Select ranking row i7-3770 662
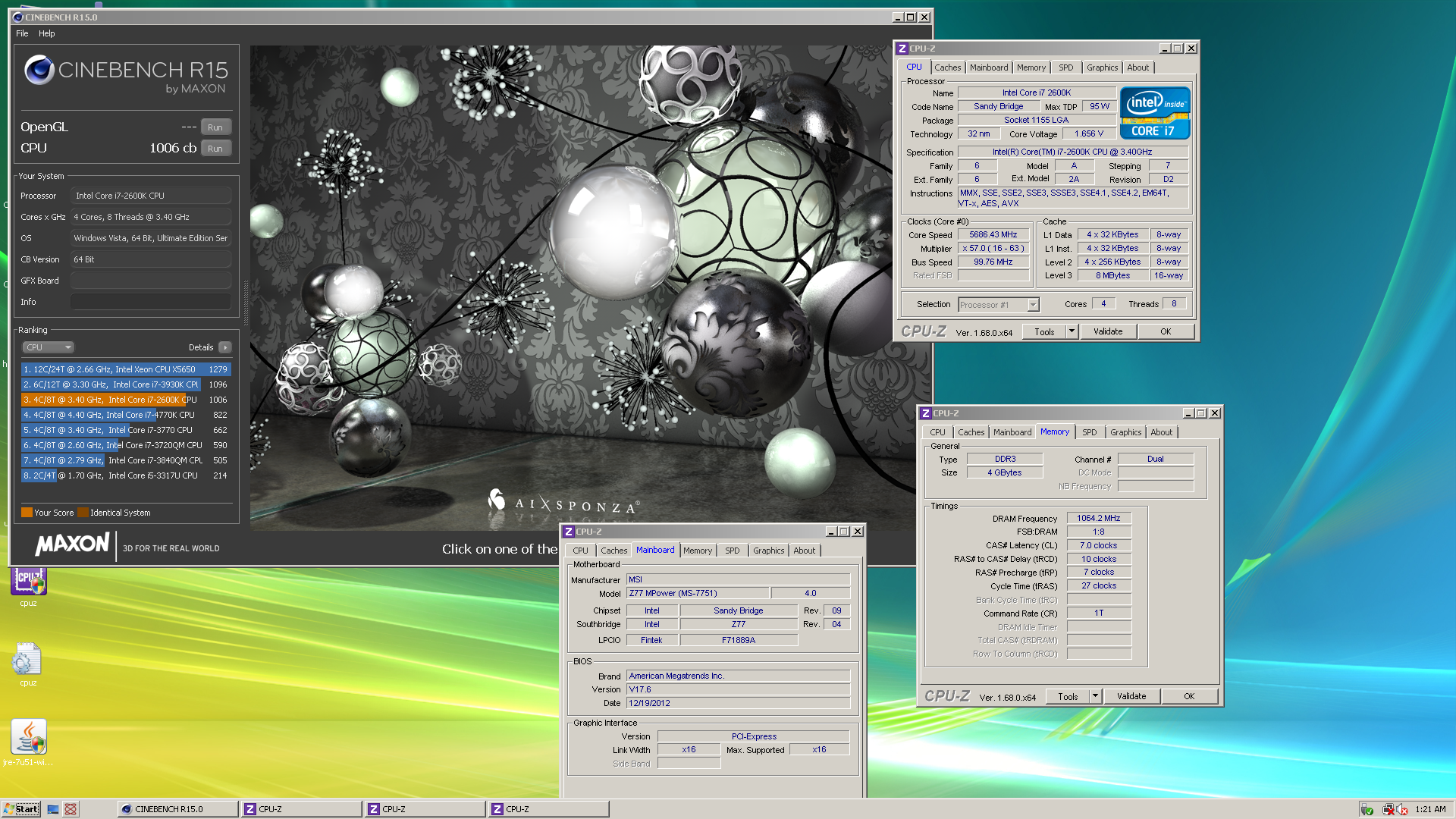The height and width of the screenshot is (819, 1456). [x=126, y=430]
